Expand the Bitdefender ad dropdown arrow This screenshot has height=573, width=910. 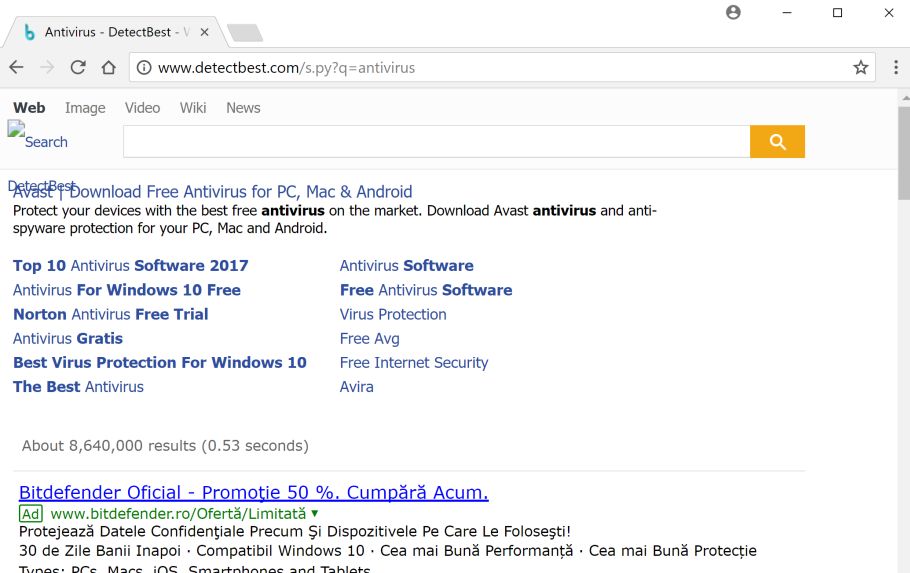point(314,513)
